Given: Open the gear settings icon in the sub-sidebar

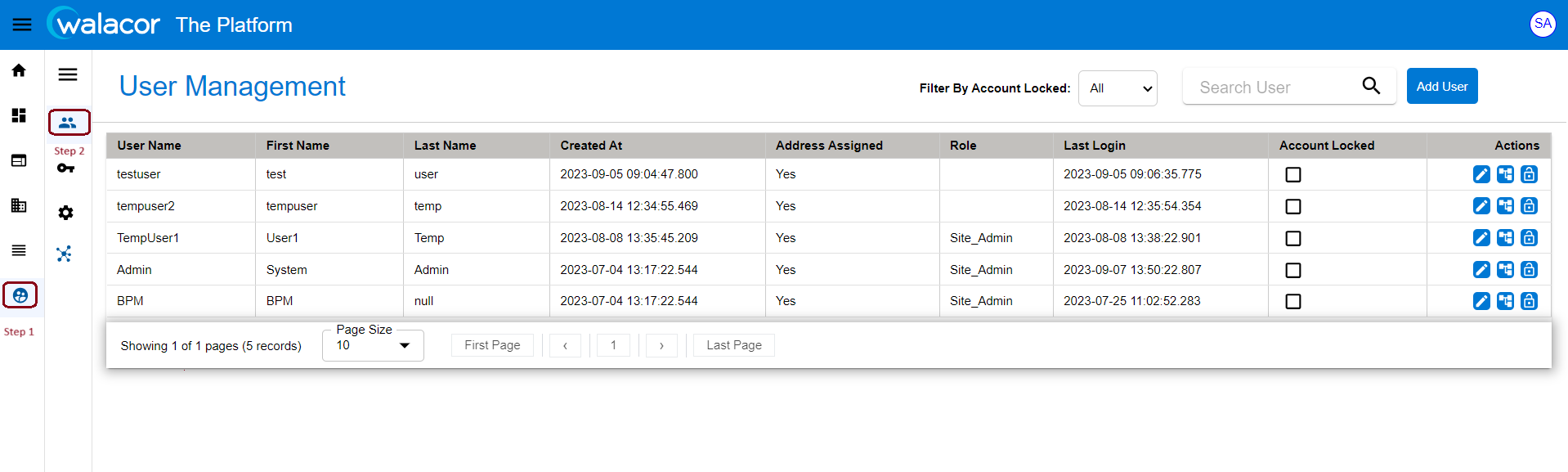Looking at the screenshot, I should tap(66, 213).
